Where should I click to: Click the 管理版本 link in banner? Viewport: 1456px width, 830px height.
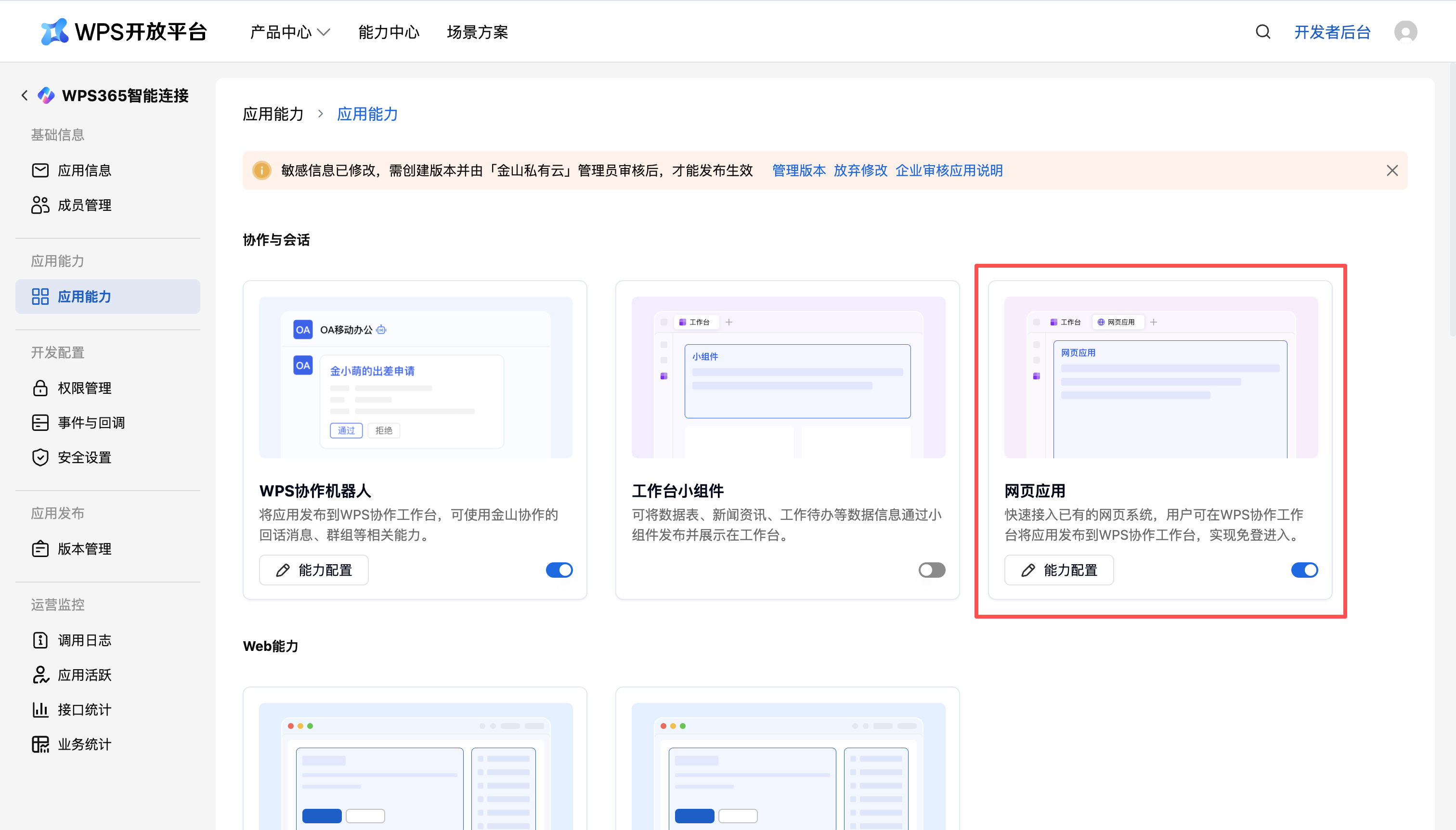point(798,170)
